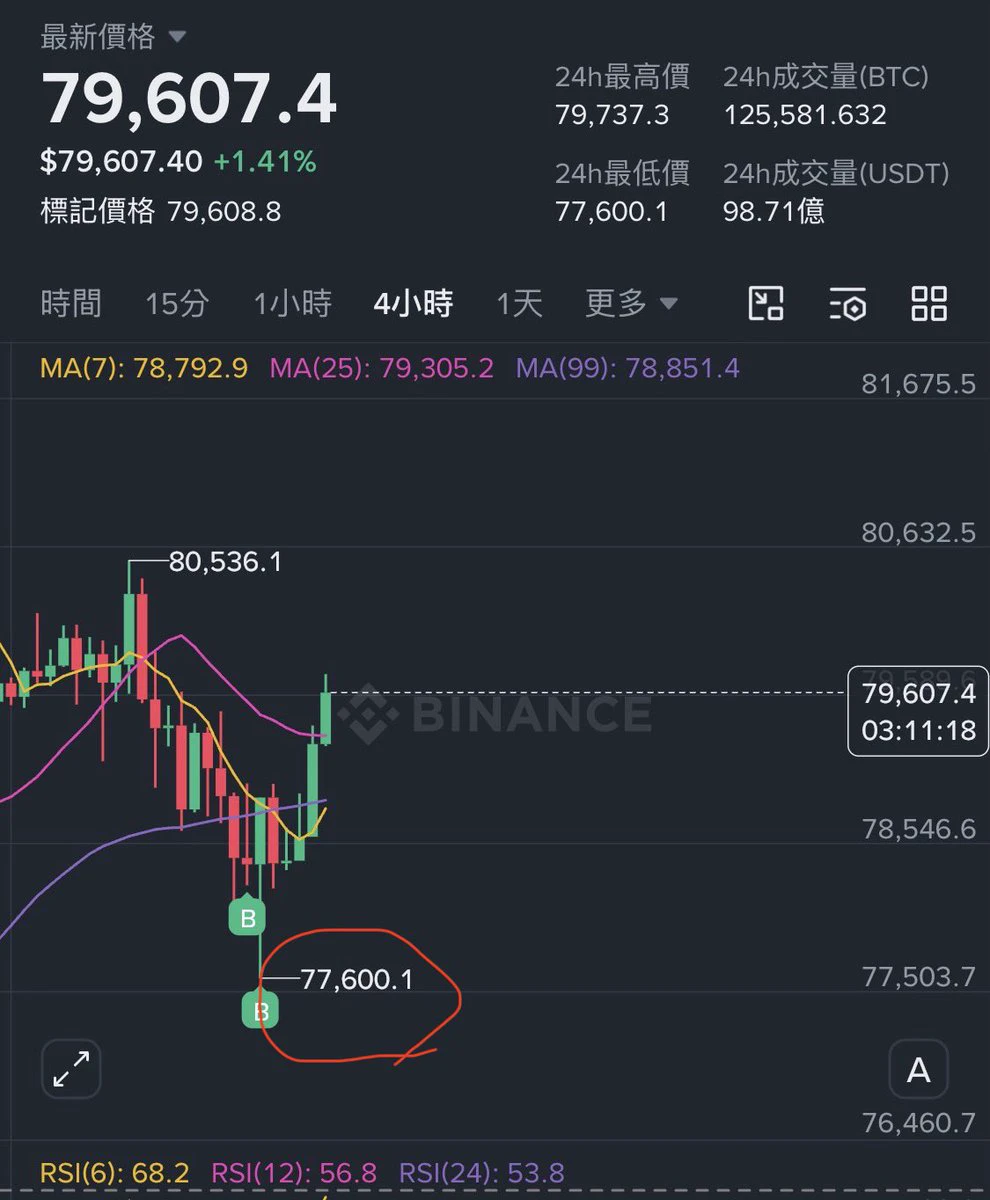Open the chart drawing tools icon
990x1200 pixels.
766,303
